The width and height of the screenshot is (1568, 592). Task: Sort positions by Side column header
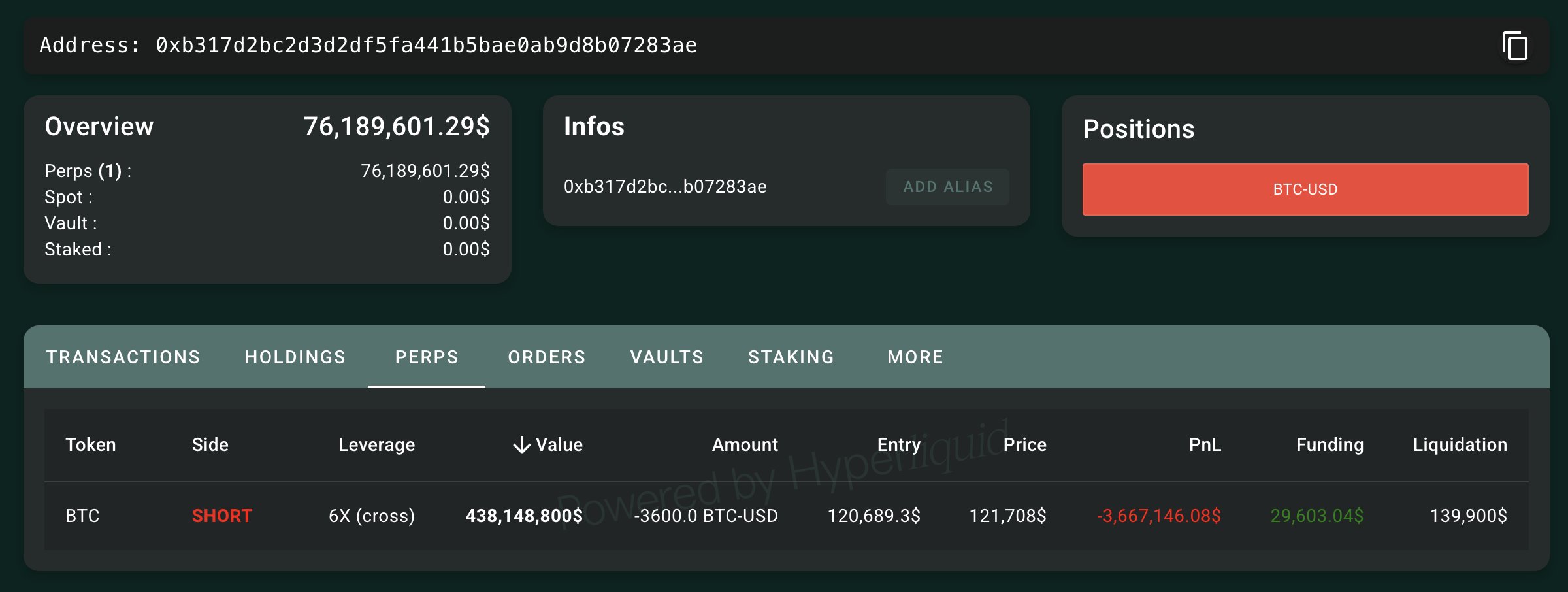tap(210, 445)
